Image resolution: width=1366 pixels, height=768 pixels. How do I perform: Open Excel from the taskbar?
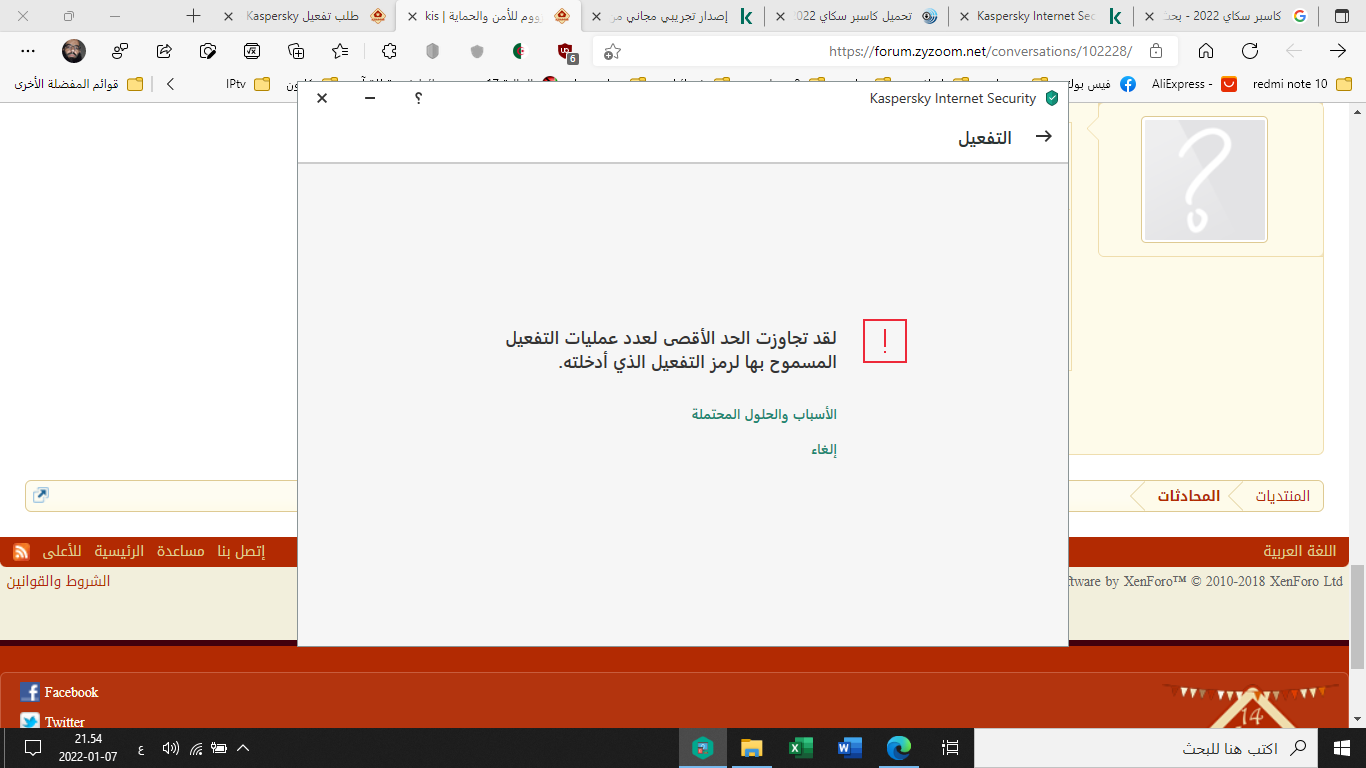point(801,748)
